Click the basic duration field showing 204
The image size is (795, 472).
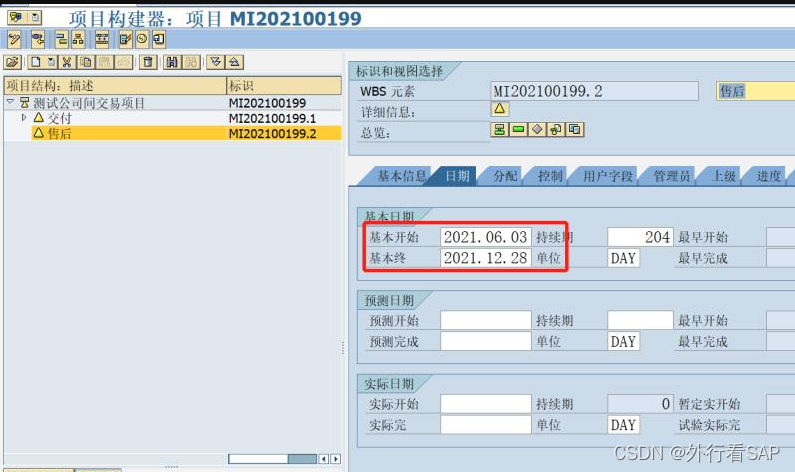tap(640, 237)
